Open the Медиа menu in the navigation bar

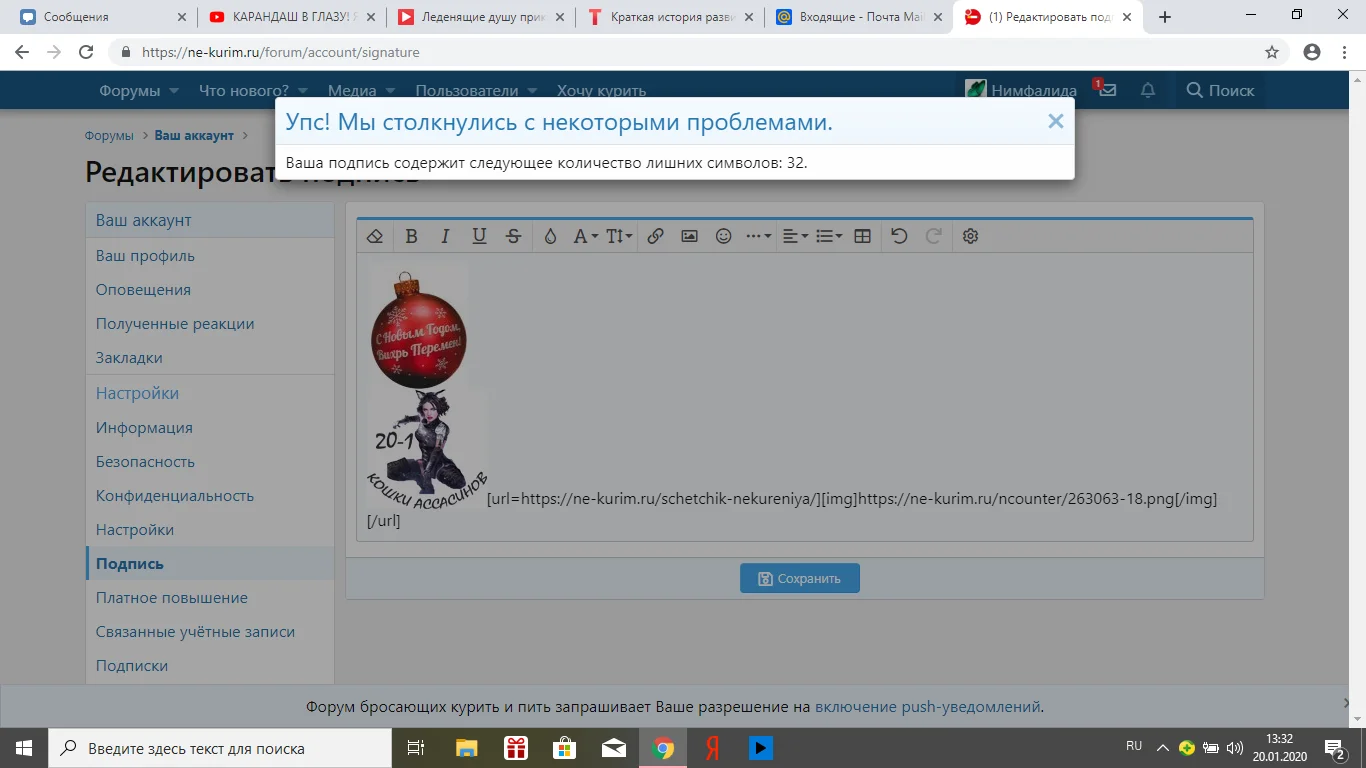[353, 90]
